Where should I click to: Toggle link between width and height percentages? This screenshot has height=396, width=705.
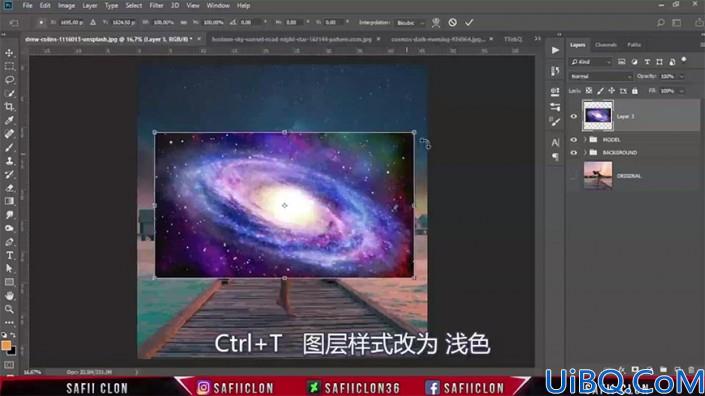coord(183,22)
